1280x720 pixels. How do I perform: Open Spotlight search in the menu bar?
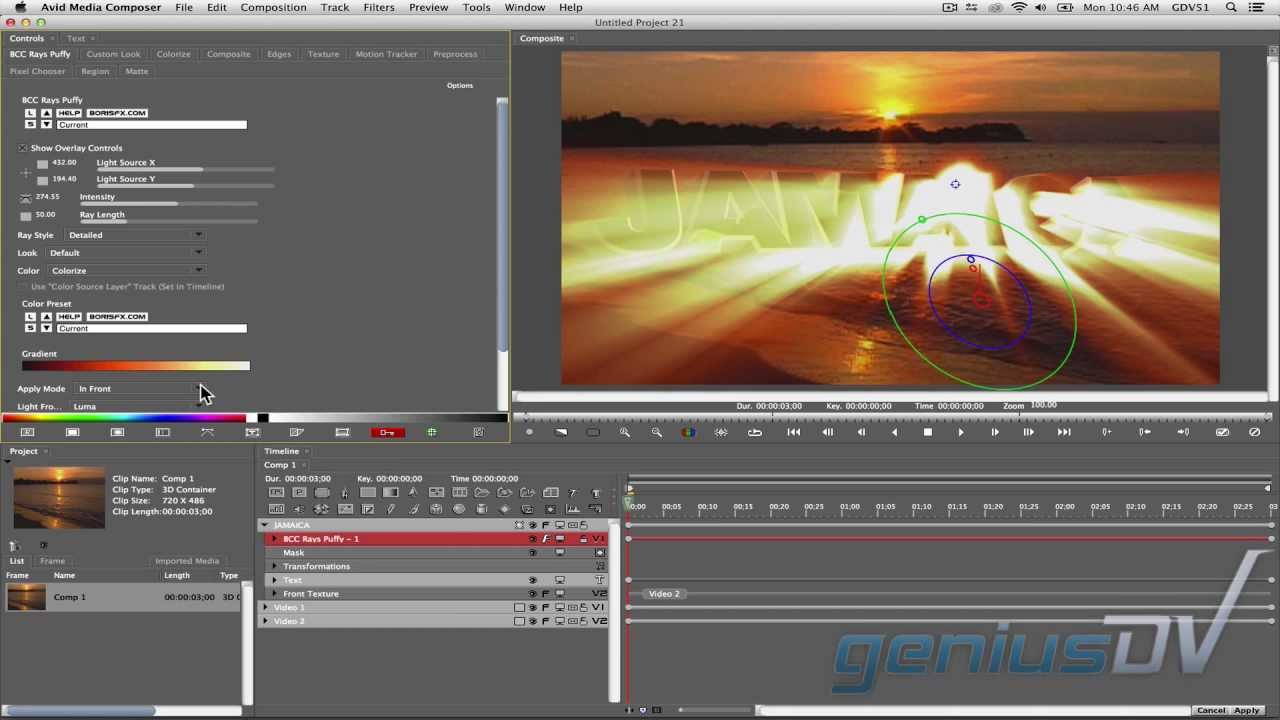point(1231,7)
